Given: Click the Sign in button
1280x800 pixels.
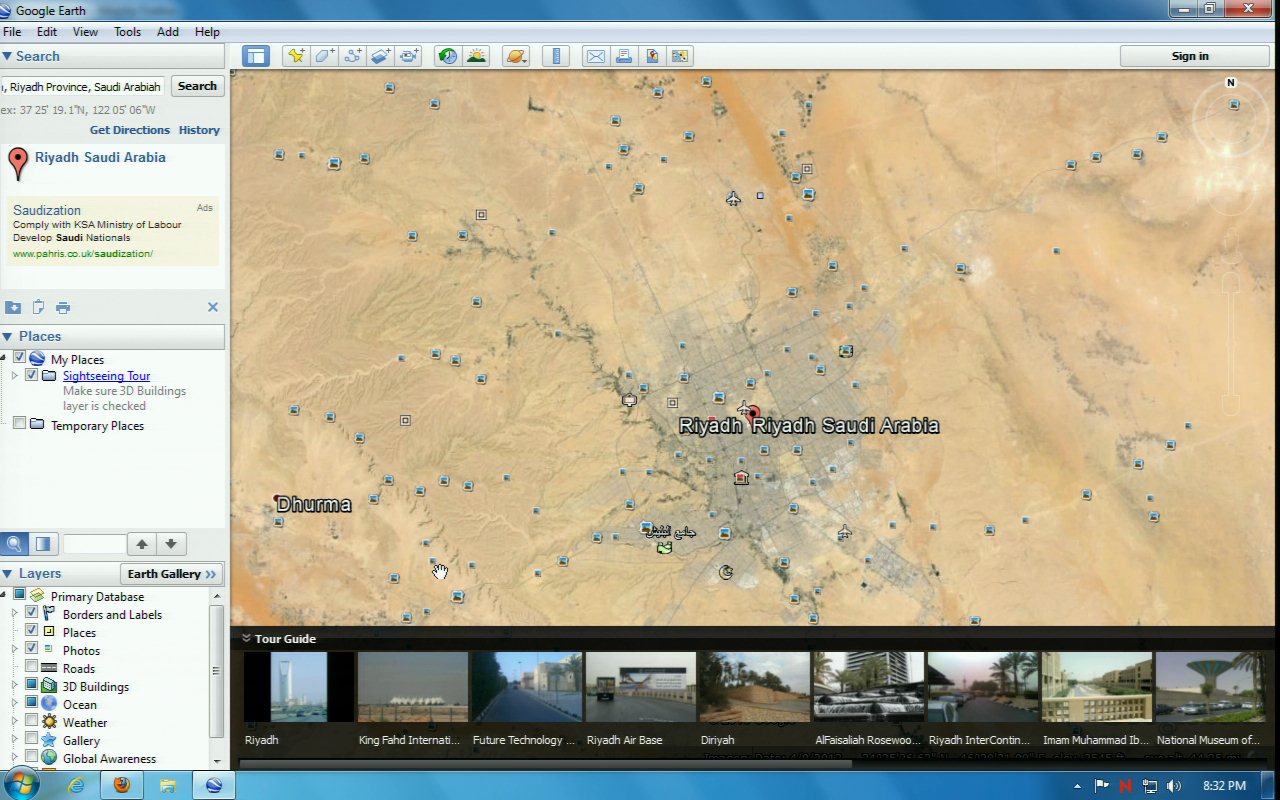Looking at the screenshot, I should (1190, 56).
